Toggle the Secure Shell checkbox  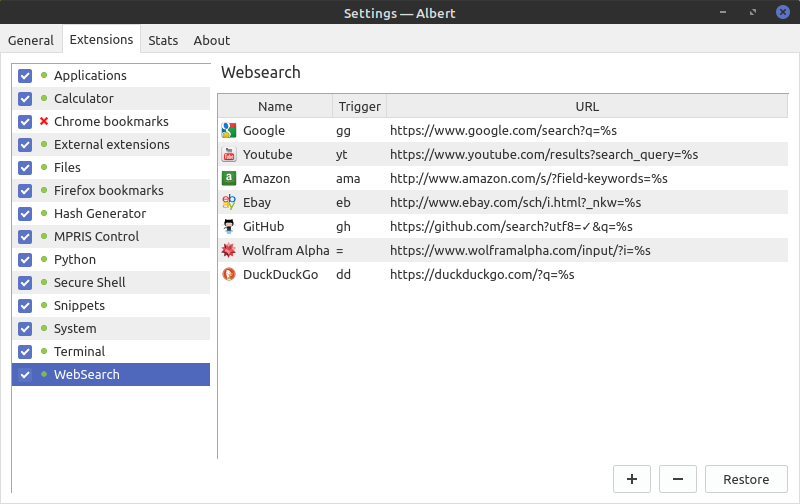[25, 283]
